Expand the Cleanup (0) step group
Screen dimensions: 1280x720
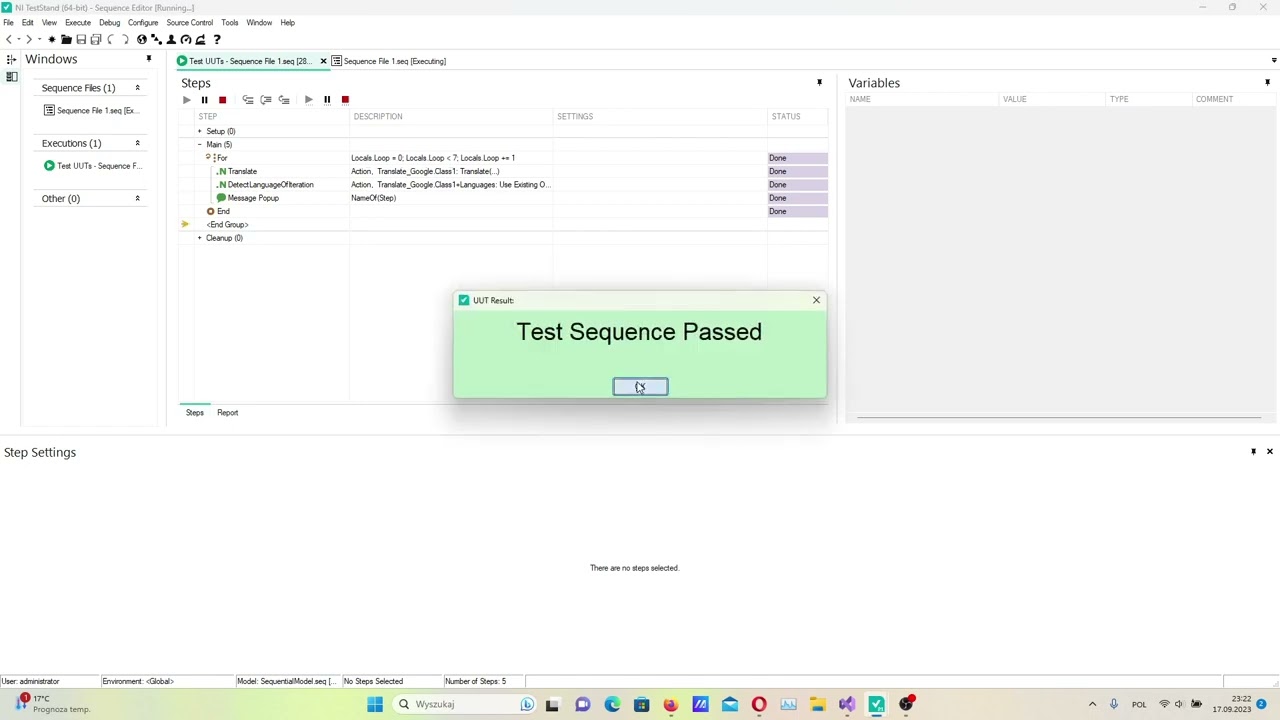click(199, 238)
